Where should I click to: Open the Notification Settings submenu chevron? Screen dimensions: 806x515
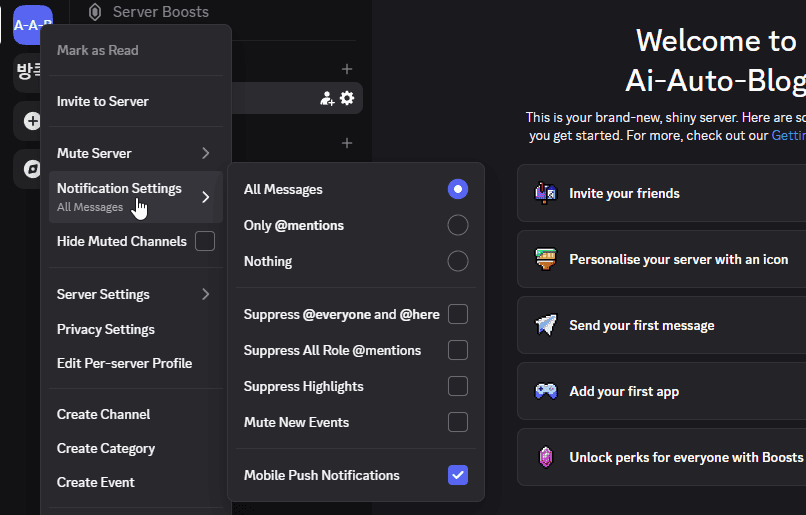[x=206, y=197]
